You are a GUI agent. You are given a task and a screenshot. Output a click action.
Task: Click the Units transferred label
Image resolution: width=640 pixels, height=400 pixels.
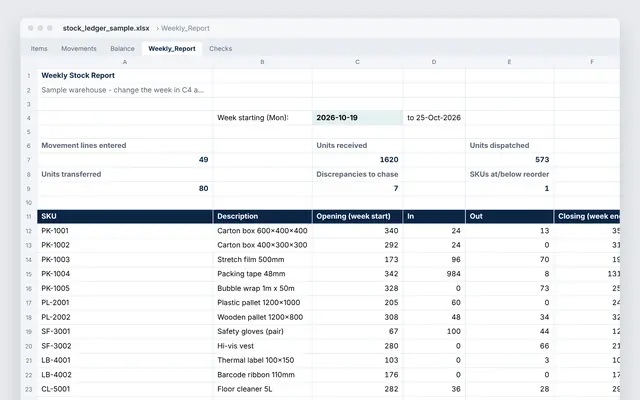pos(71,174)
